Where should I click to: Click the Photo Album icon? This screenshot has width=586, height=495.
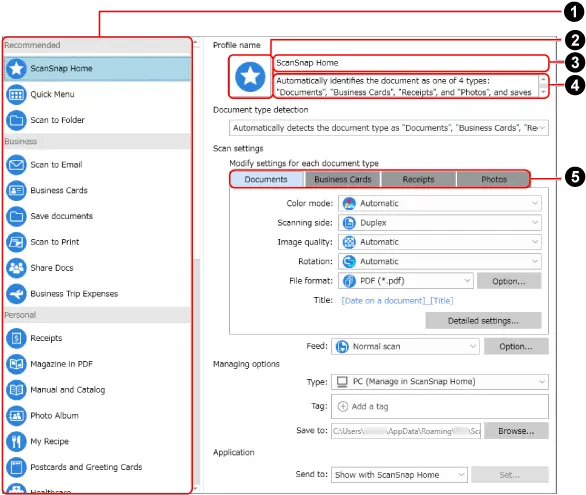pyautogui.click(x=16, y=415)
